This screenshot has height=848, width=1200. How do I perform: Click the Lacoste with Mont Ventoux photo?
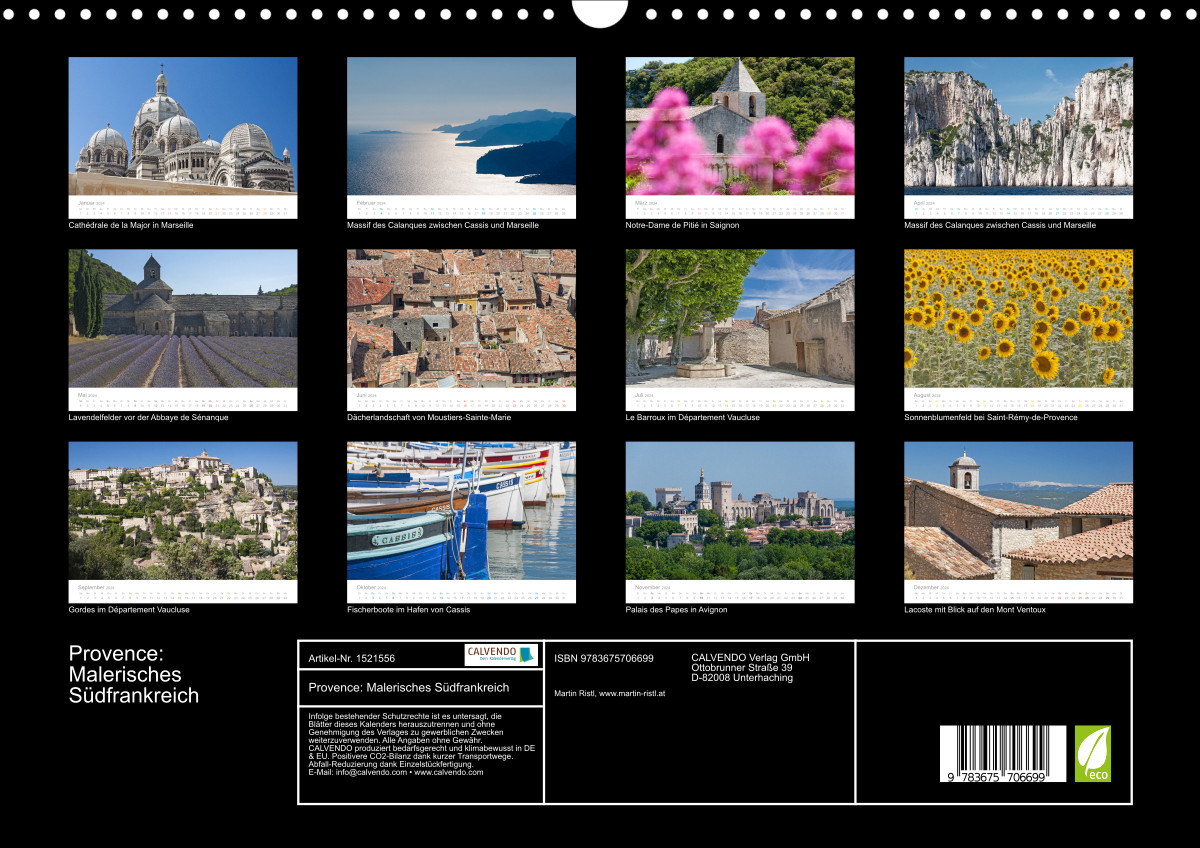1018,510
